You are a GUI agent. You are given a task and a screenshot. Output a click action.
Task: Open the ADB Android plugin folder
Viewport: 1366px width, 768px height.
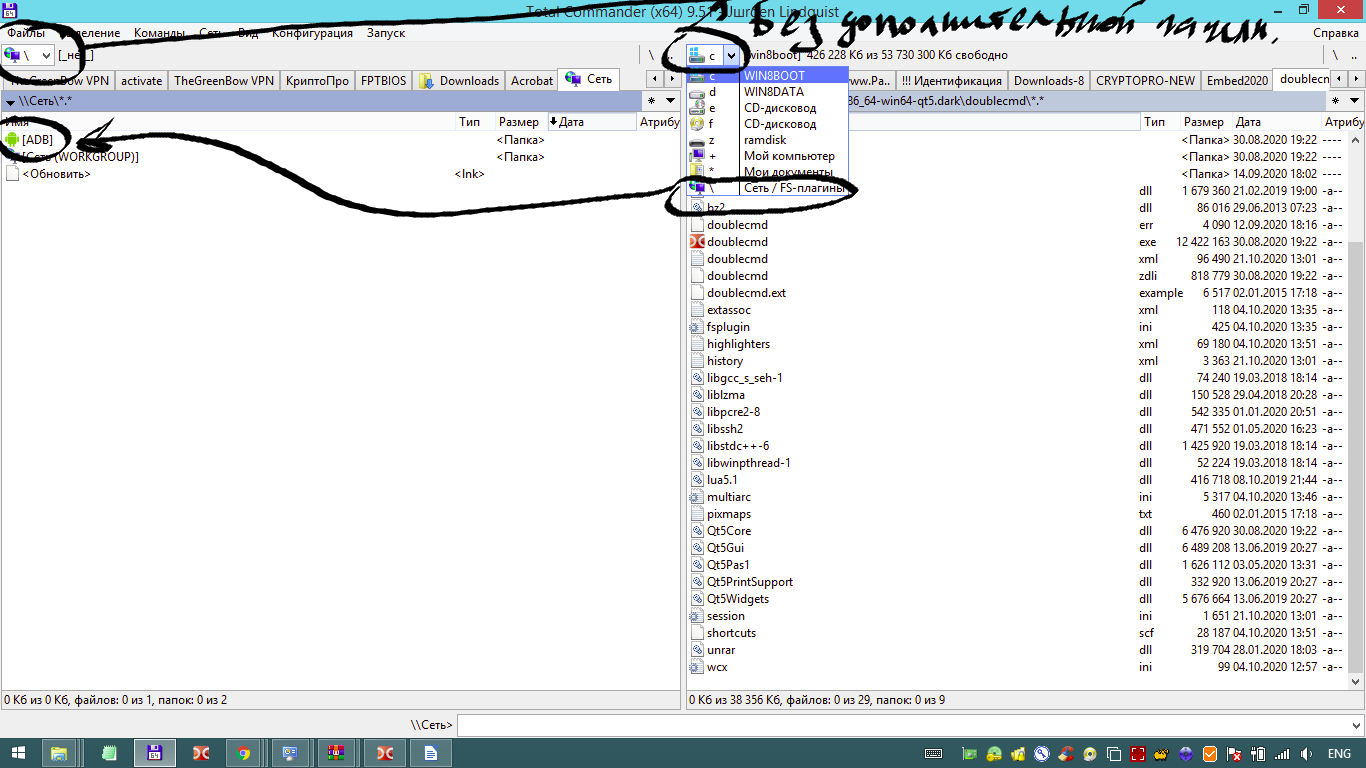tap(37, 140)
